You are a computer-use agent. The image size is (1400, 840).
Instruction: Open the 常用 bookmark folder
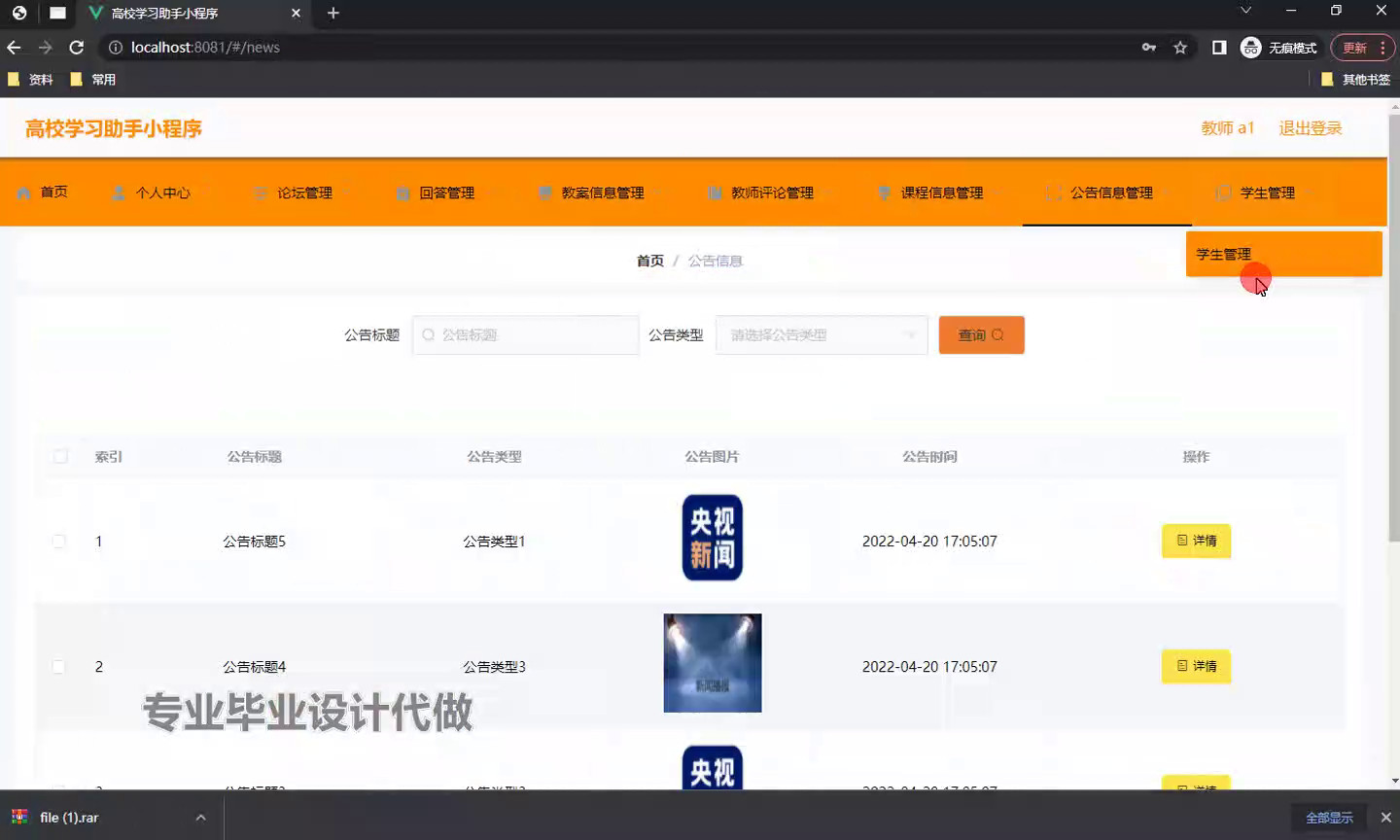(x=93, y=80)
